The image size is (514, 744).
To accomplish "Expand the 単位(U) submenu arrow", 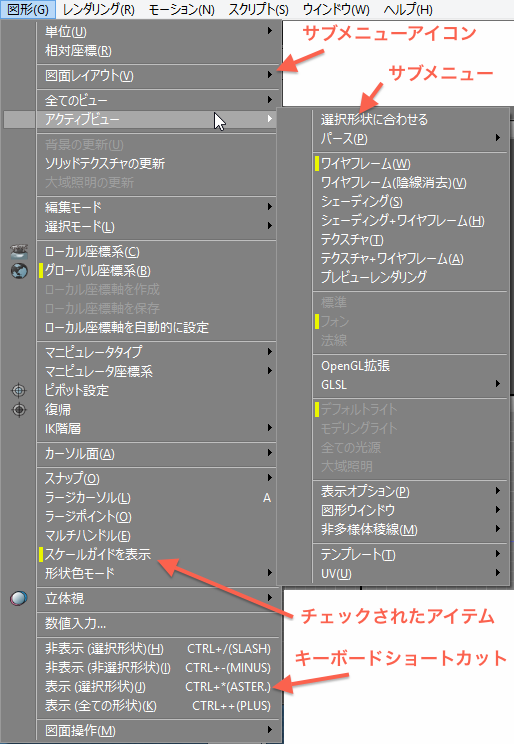I will [269, 31].
